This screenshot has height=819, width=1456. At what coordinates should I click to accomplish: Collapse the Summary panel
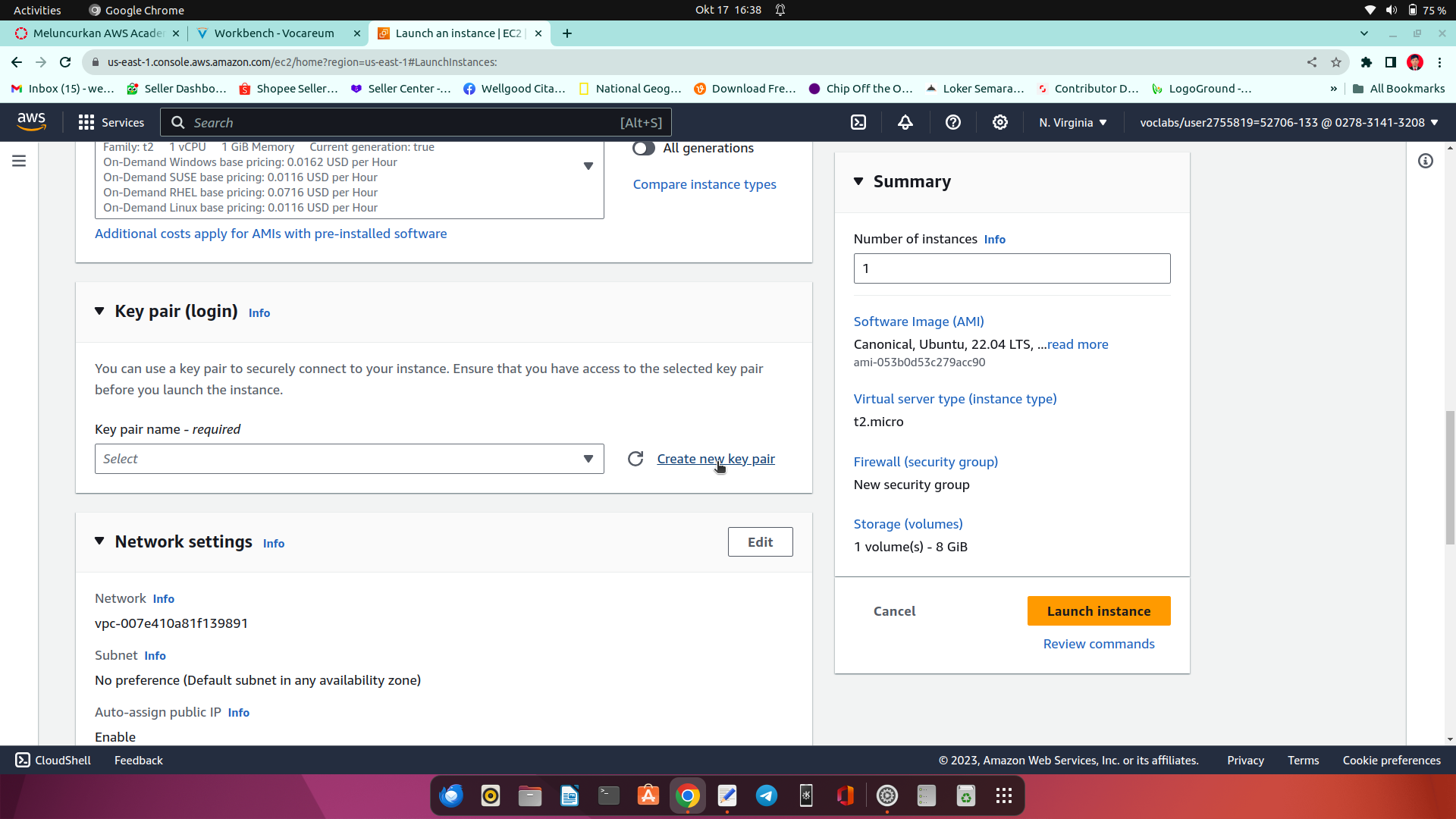858,181
